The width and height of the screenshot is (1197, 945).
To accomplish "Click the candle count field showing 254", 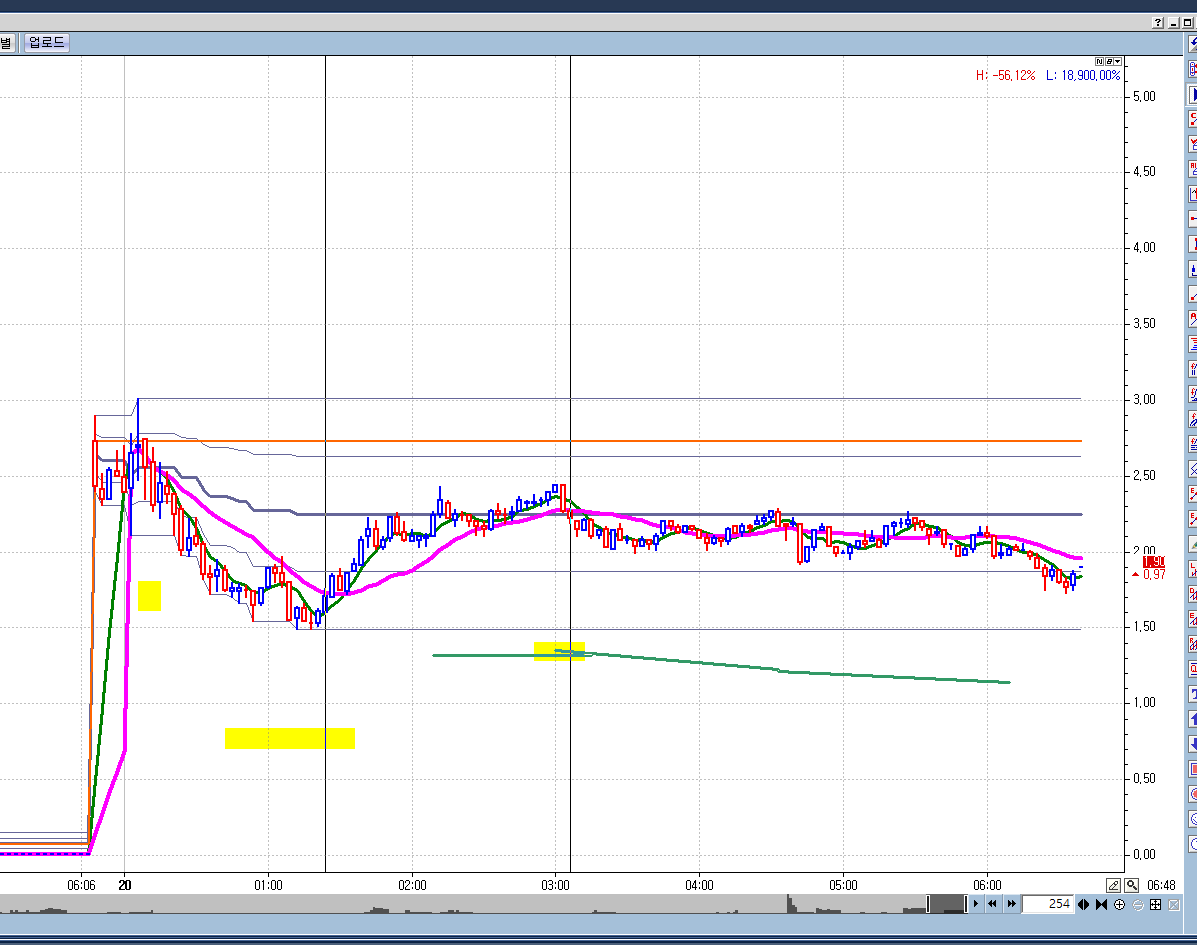I will tap(1047, 904).
